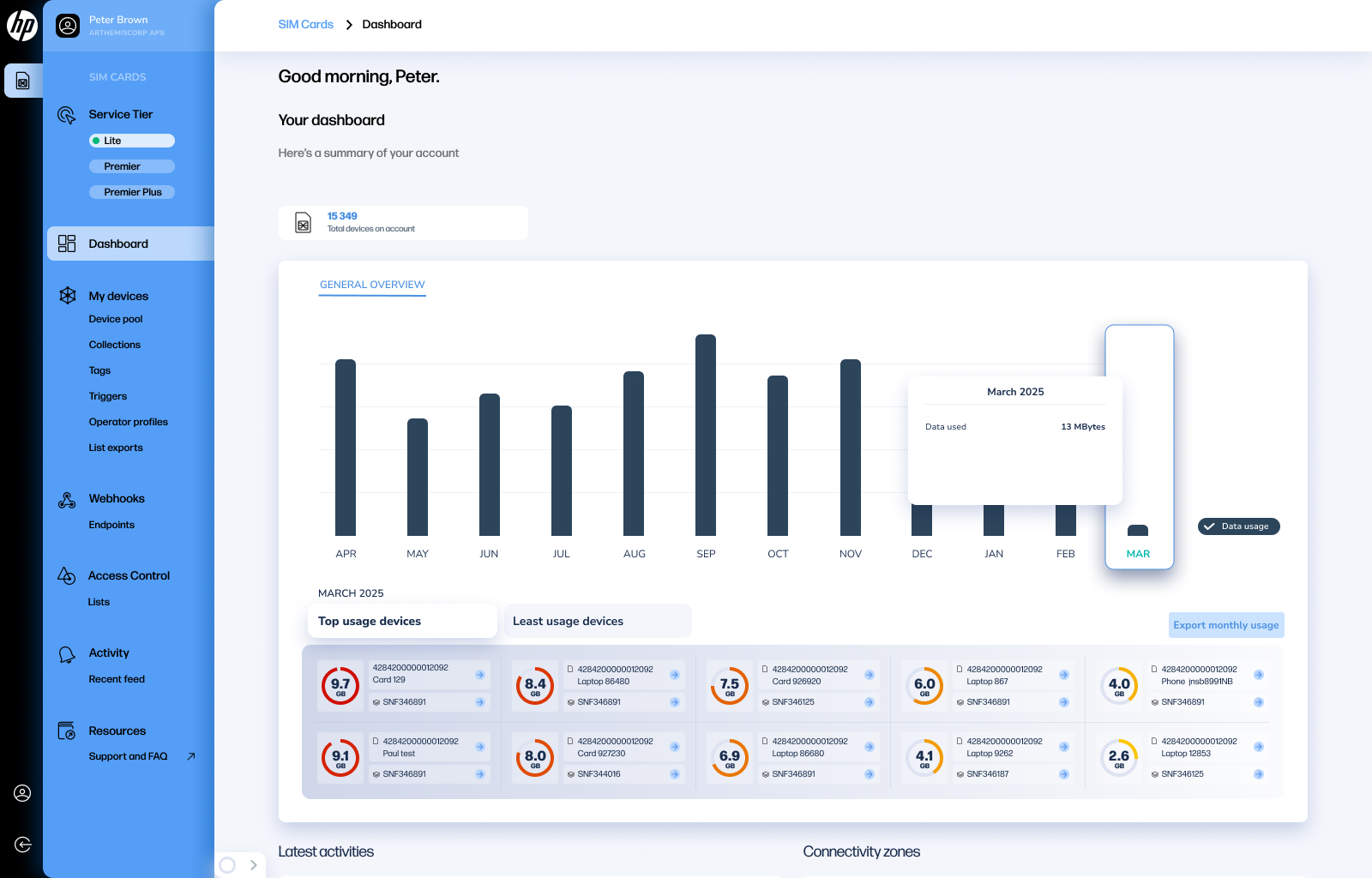The image size is (1372, 878).
Task: Select the Premier service tier
Action: [x=132, y=166]
